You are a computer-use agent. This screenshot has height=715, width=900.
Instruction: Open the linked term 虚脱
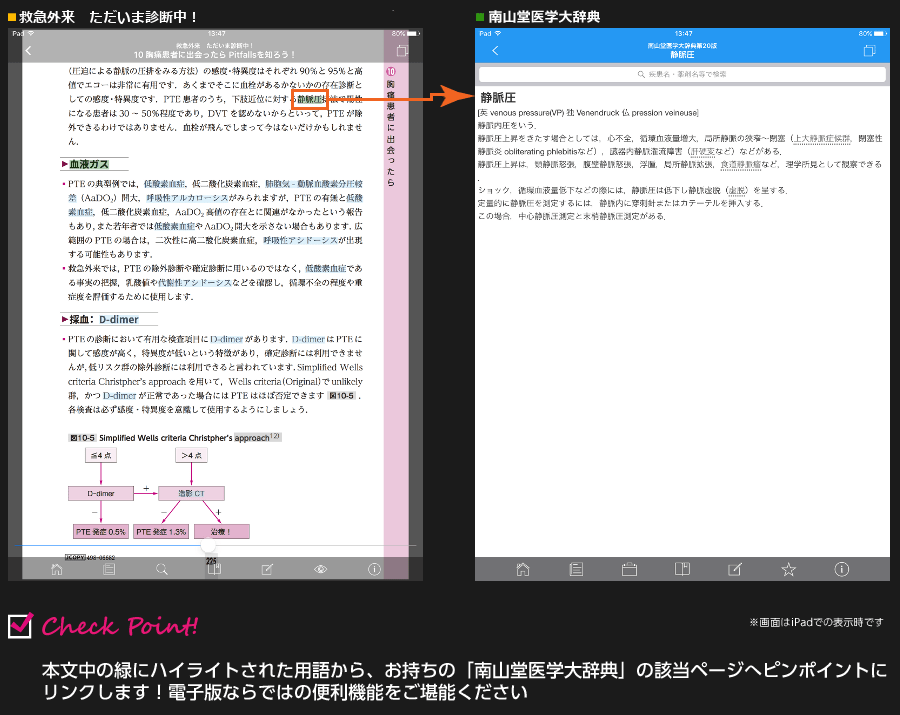tap(738, 191)
